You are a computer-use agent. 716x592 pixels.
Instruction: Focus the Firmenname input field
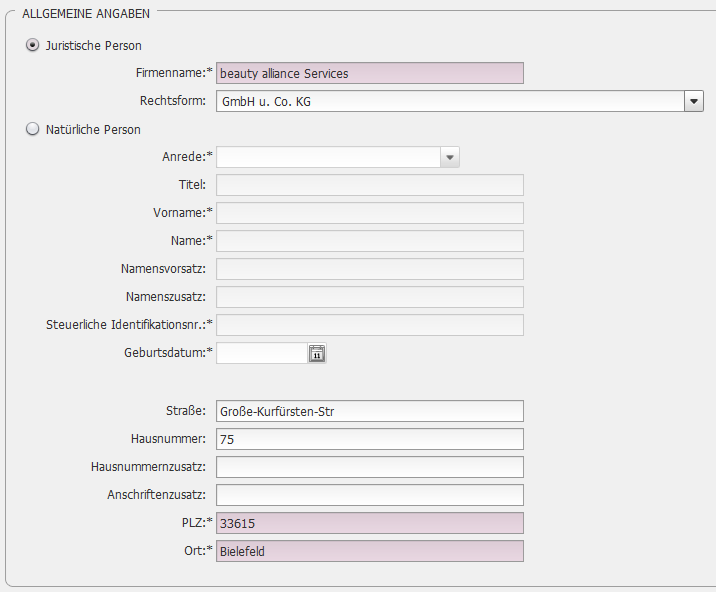[370, 73]
